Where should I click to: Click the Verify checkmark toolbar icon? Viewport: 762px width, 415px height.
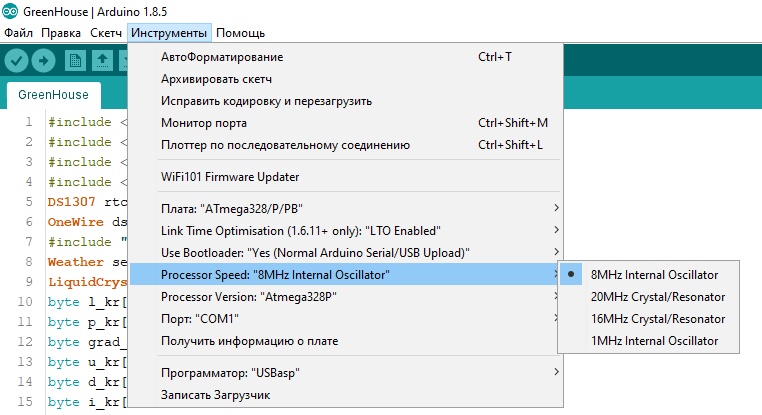(x=16, y=61)
